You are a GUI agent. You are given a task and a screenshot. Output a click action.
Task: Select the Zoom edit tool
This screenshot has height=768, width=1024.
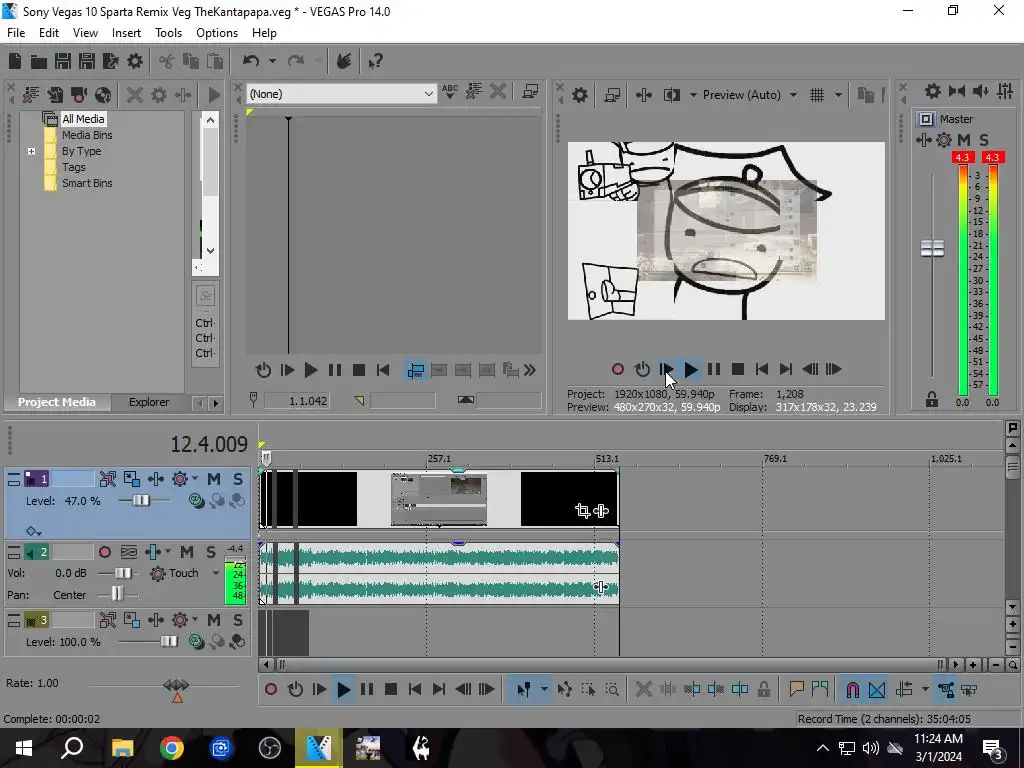click(612, 690)
